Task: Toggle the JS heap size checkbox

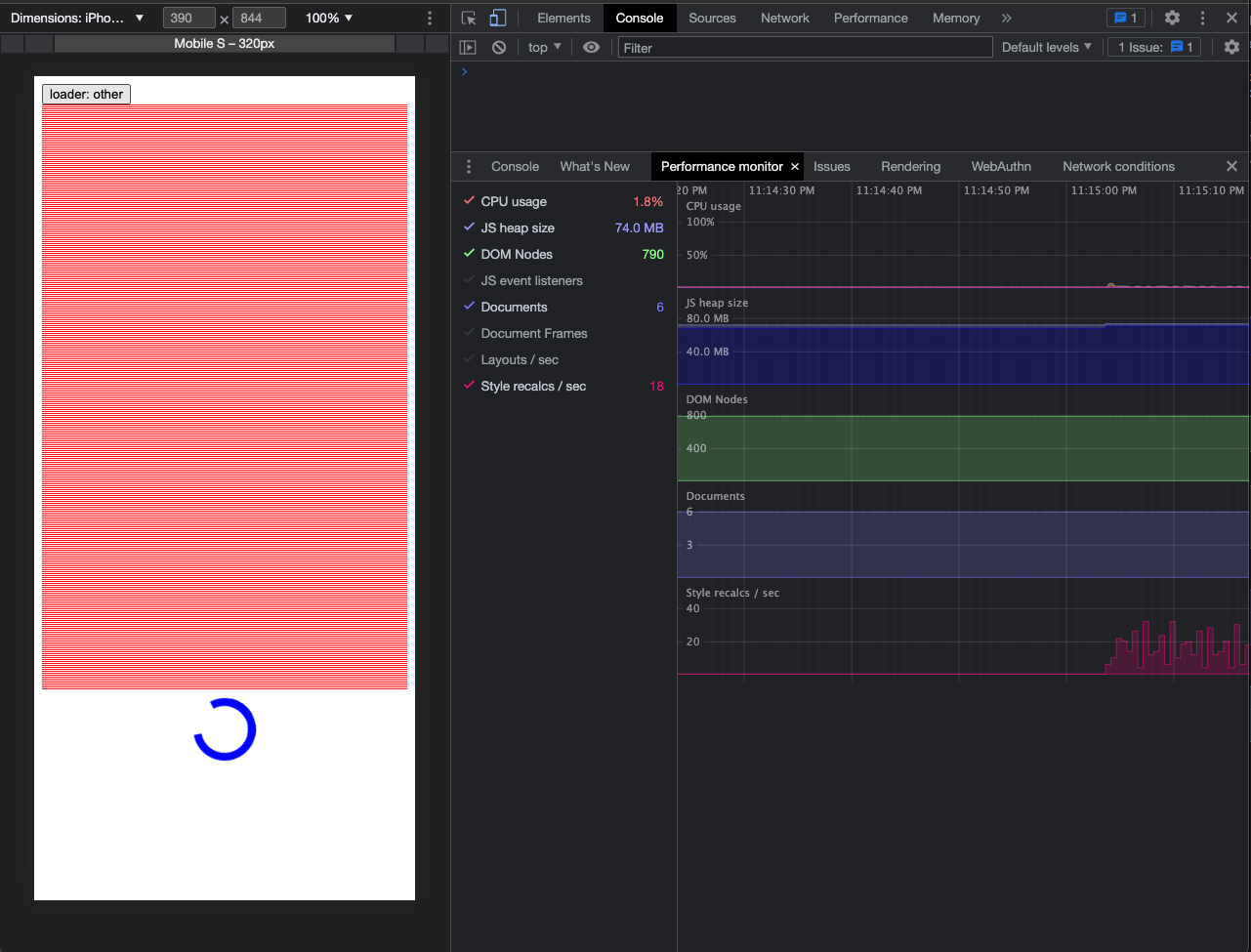Action: pos(469,228)
